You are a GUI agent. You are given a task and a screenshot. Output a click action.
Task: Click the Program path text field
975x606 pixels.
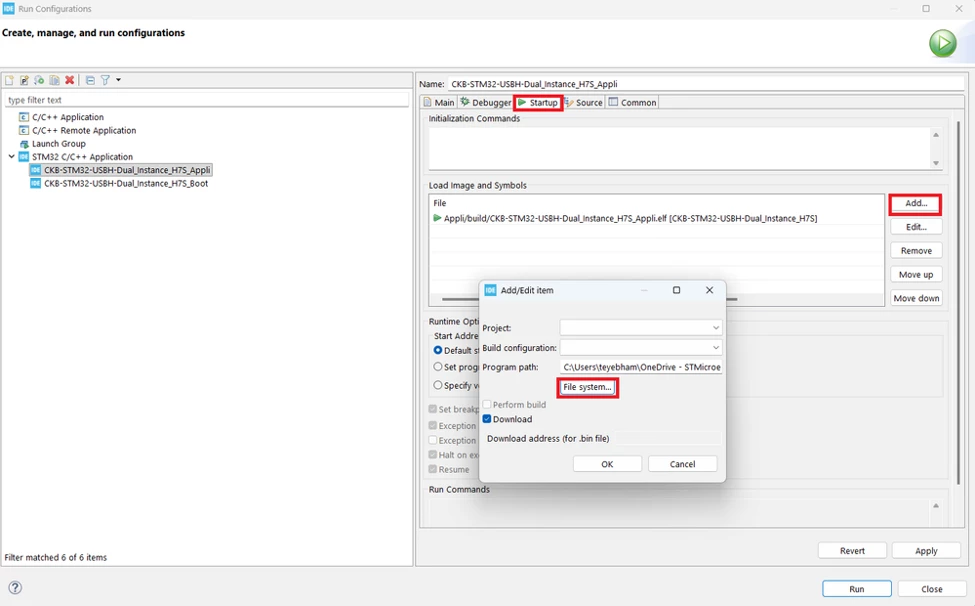(x=640, y=367)
